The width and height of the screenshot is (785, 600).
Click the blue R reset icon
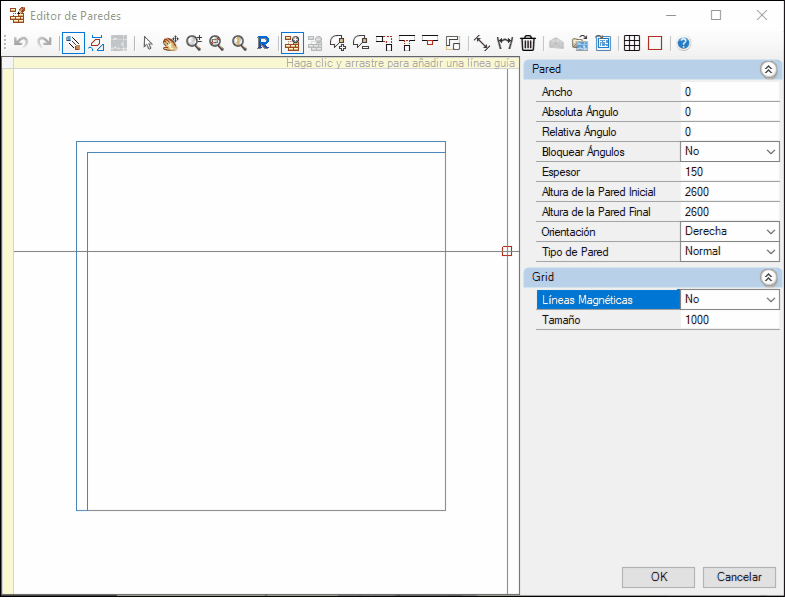[x=263, y=43]
